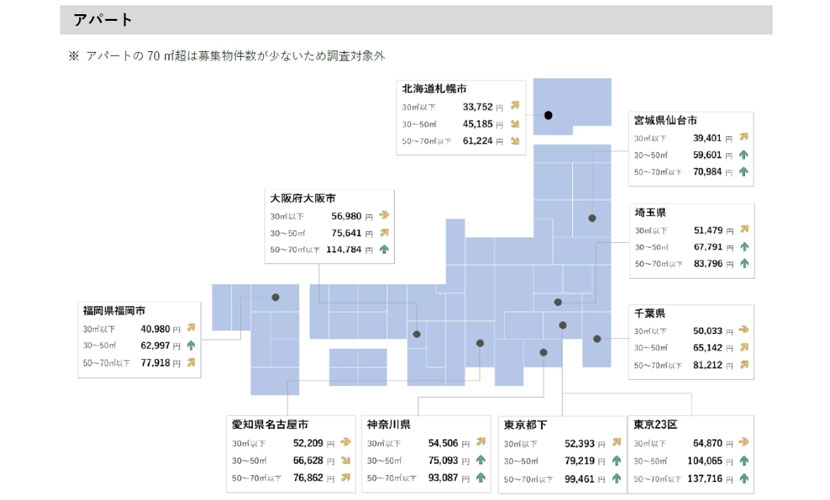The height and width of the screenshot is (500, 830).
Task: Click the value 40,980 in Fukuoka card
Action: pos(155,329)
